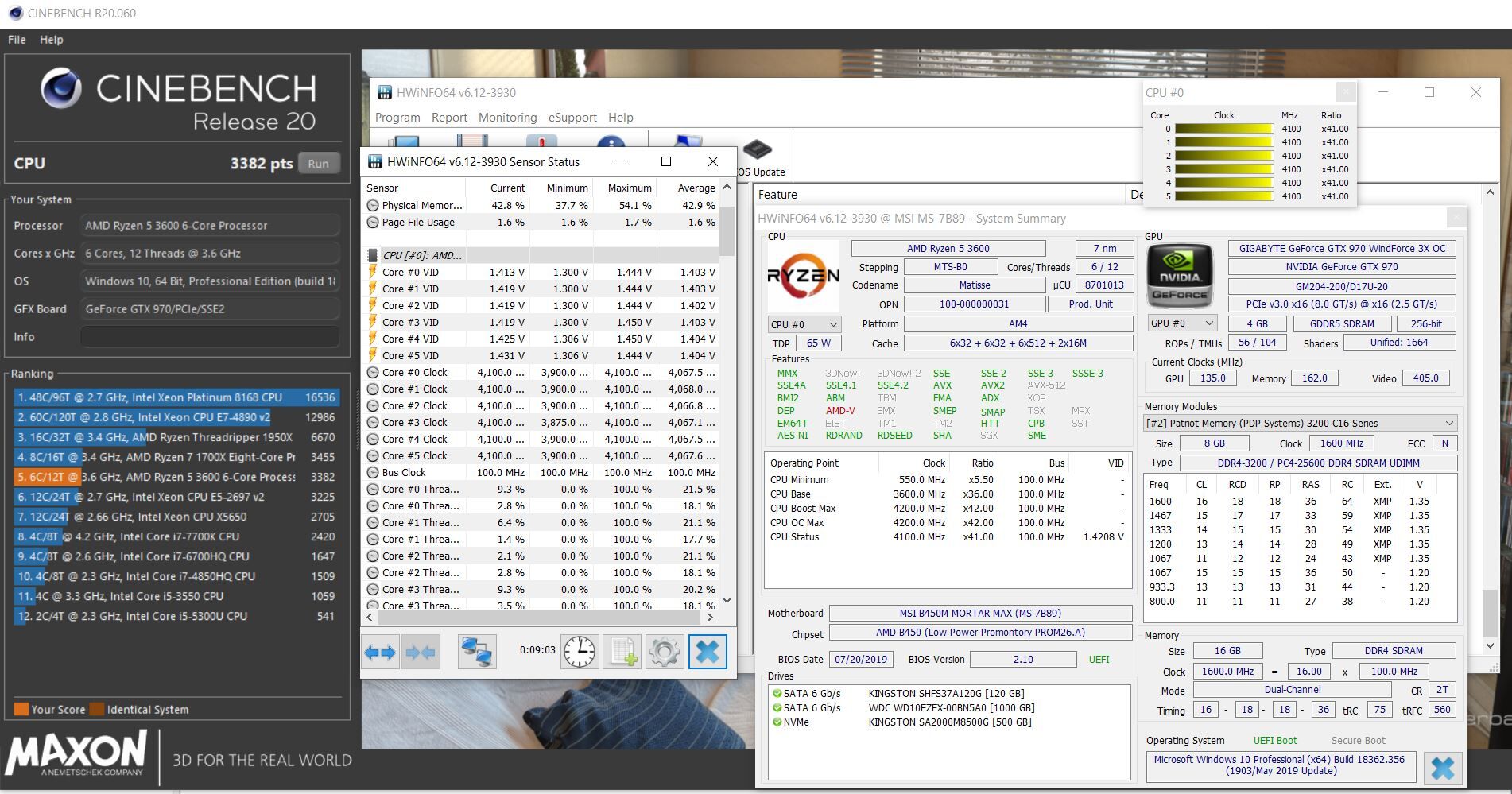The height and width of the screenshot is (794, 1512).
Task: Open the HWiNFO64 eSupport menu
Action: pos(572,118)
